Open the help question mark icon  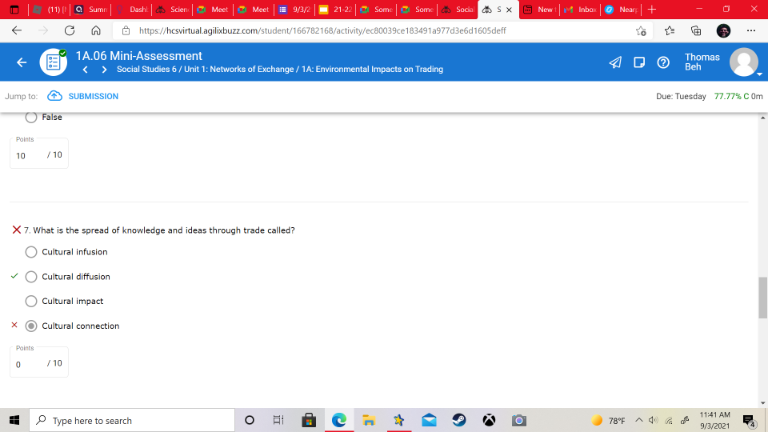662,63
